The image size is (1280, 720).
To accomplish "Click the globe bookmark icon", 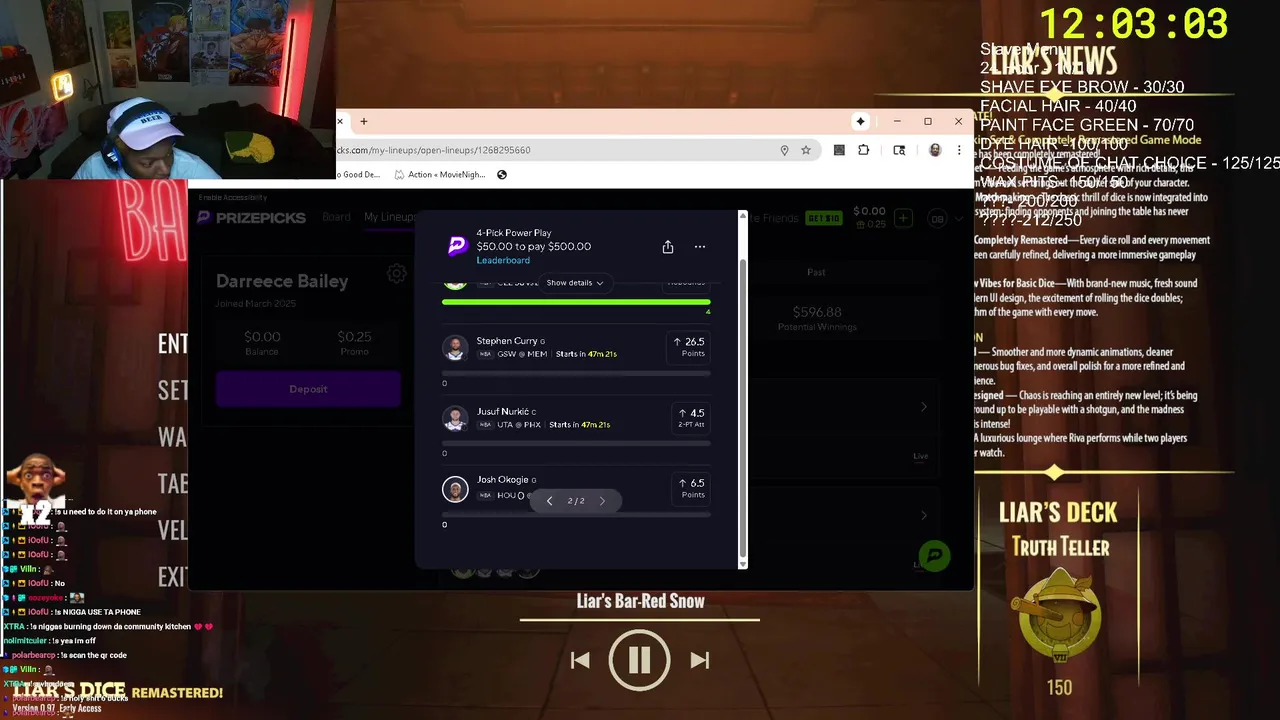I will point(502,174).
